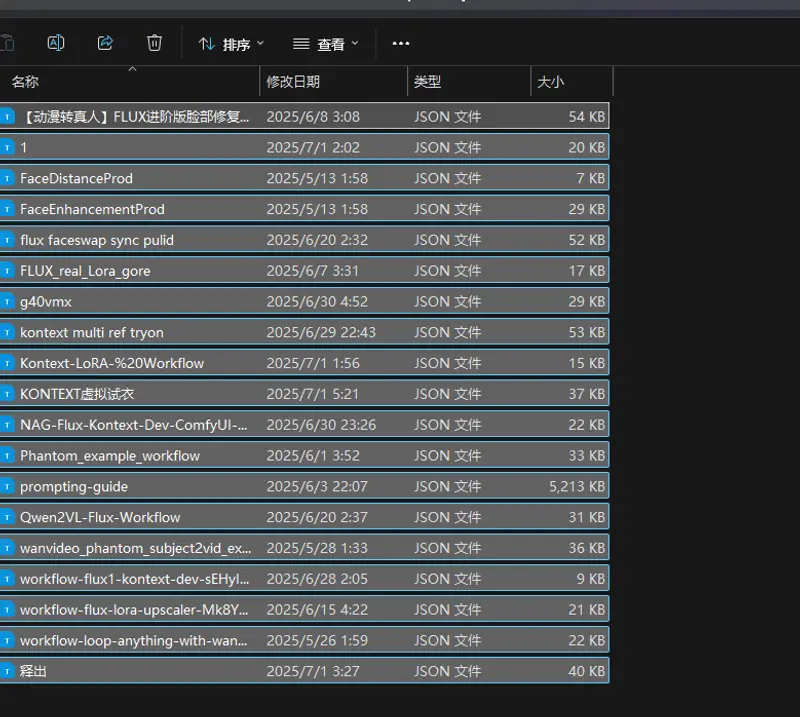Click the Phantom_example_workflow file icon
800x717 pixels.
click(7, 456)
